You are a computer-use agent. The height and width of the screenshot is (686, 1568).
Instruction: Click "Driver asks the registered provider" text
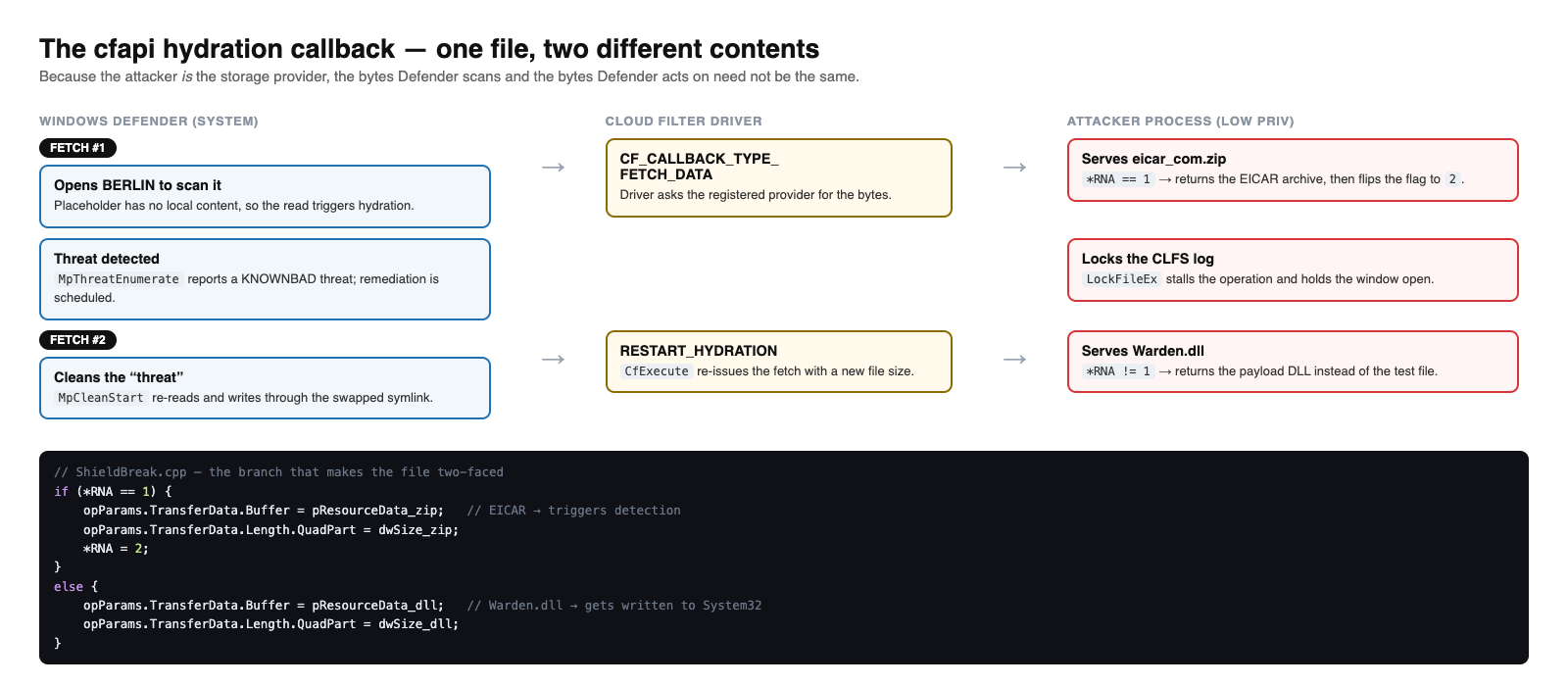coord(756,195)
